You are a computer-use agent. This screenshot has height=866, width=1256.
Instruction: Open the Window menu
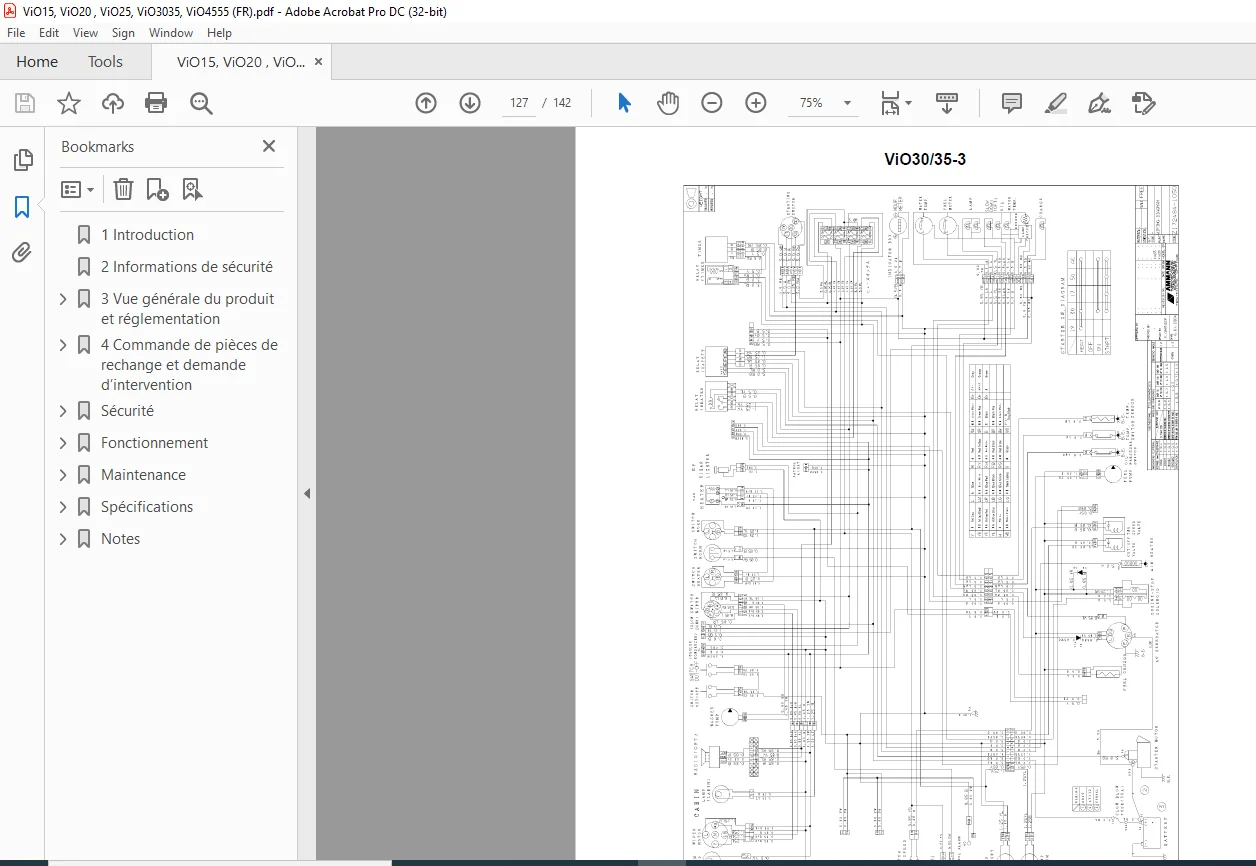(x=171, y=33)
